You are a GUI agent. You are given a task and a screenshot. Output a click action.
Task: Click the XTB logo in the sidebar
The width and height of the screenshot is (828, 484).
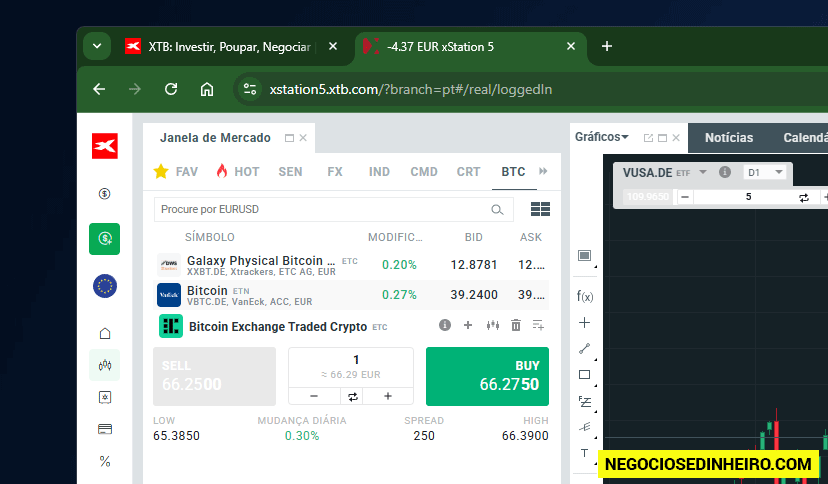[105, 146]
